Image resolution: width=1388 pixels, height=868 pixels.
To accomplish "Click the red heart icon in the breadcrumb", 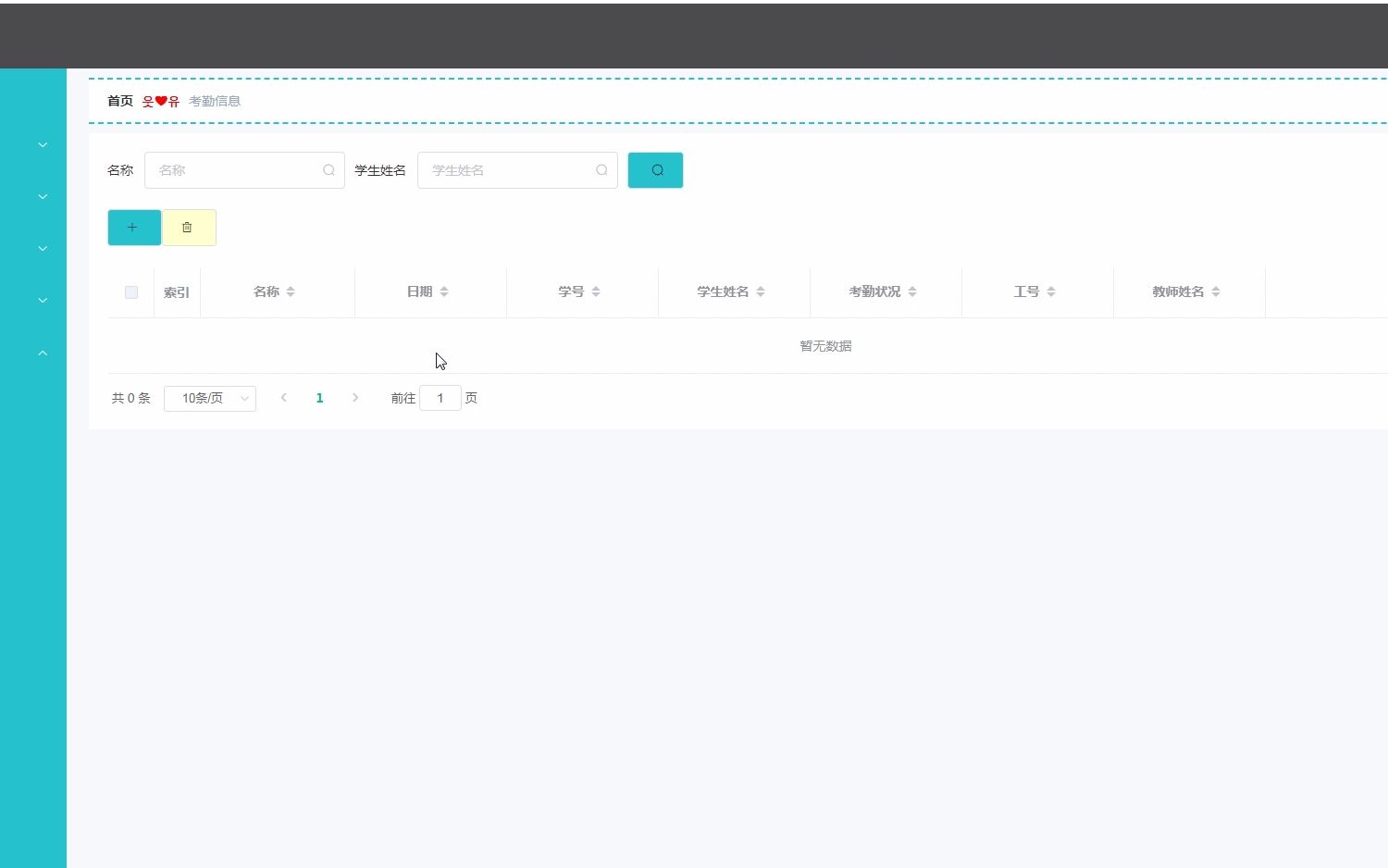I will pos(160,101).
